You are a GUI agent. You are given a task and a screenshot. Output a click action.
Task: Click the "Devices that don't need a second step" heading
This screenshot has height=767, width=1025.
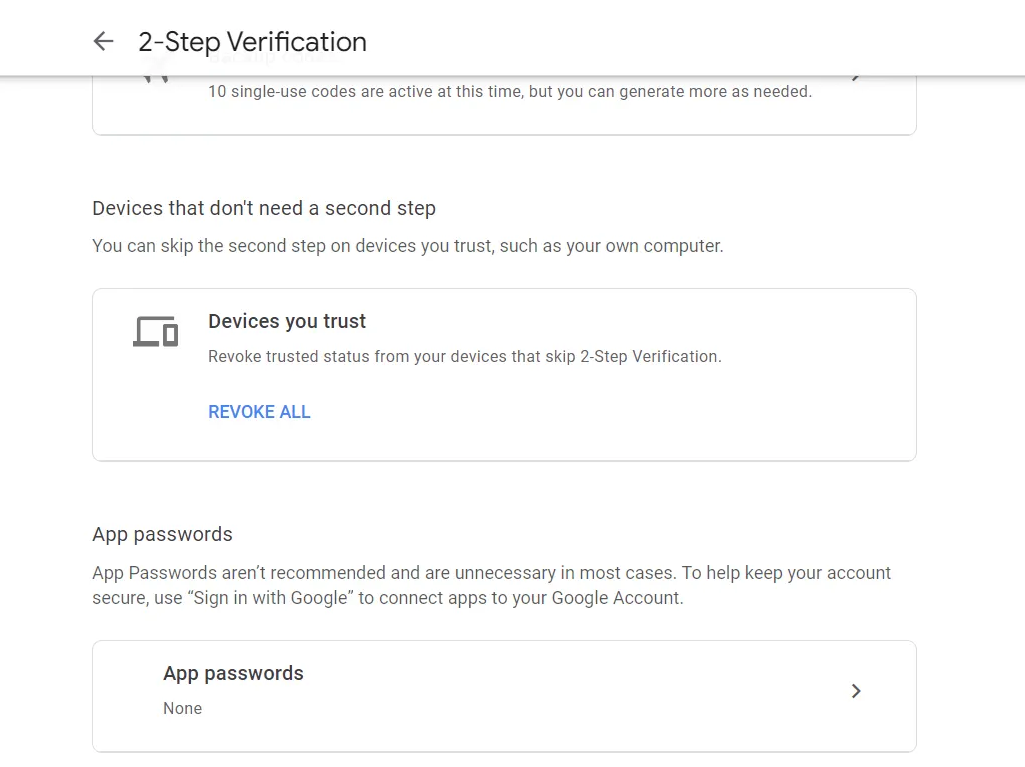264,208
